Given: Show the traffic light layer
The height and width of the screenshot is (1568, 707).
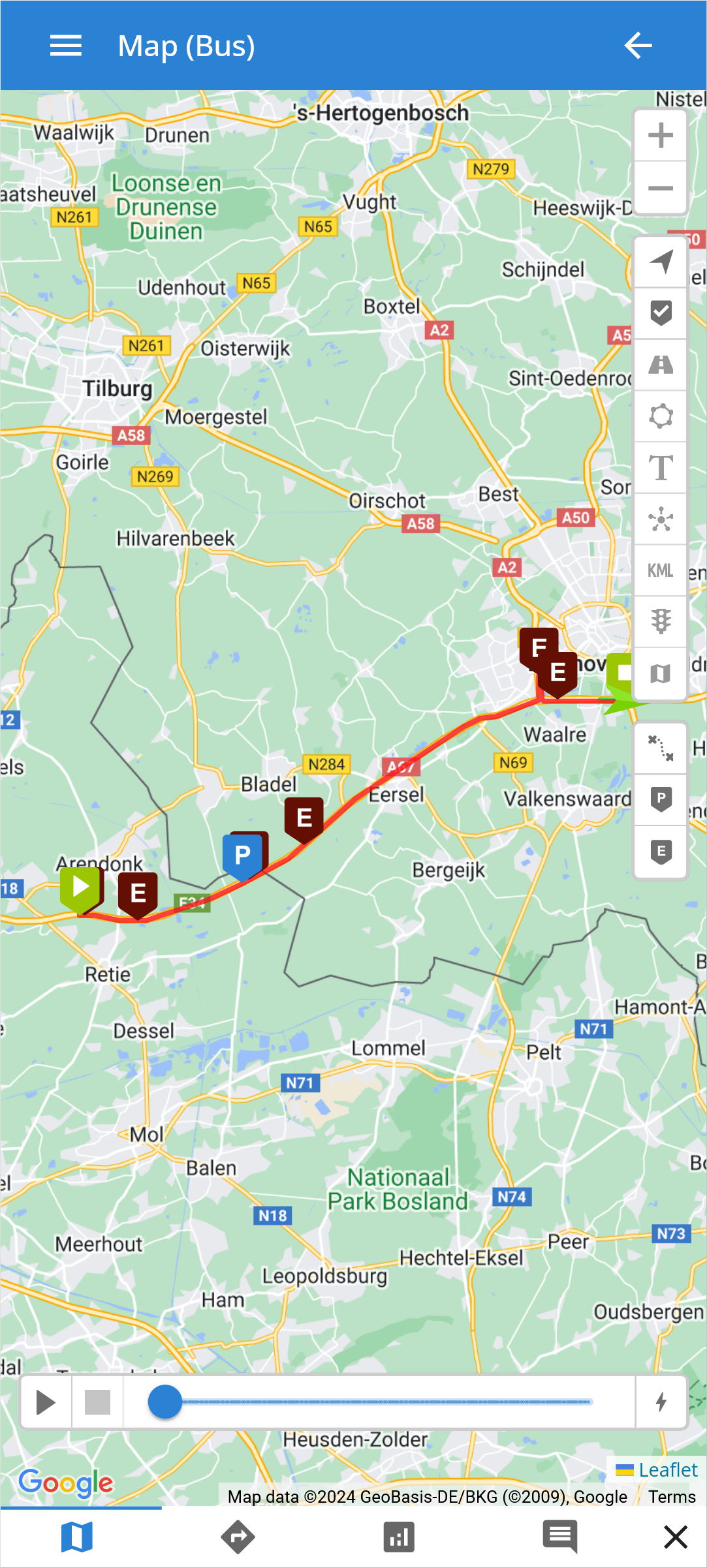Looking at the screenshot, I should 661,622.
